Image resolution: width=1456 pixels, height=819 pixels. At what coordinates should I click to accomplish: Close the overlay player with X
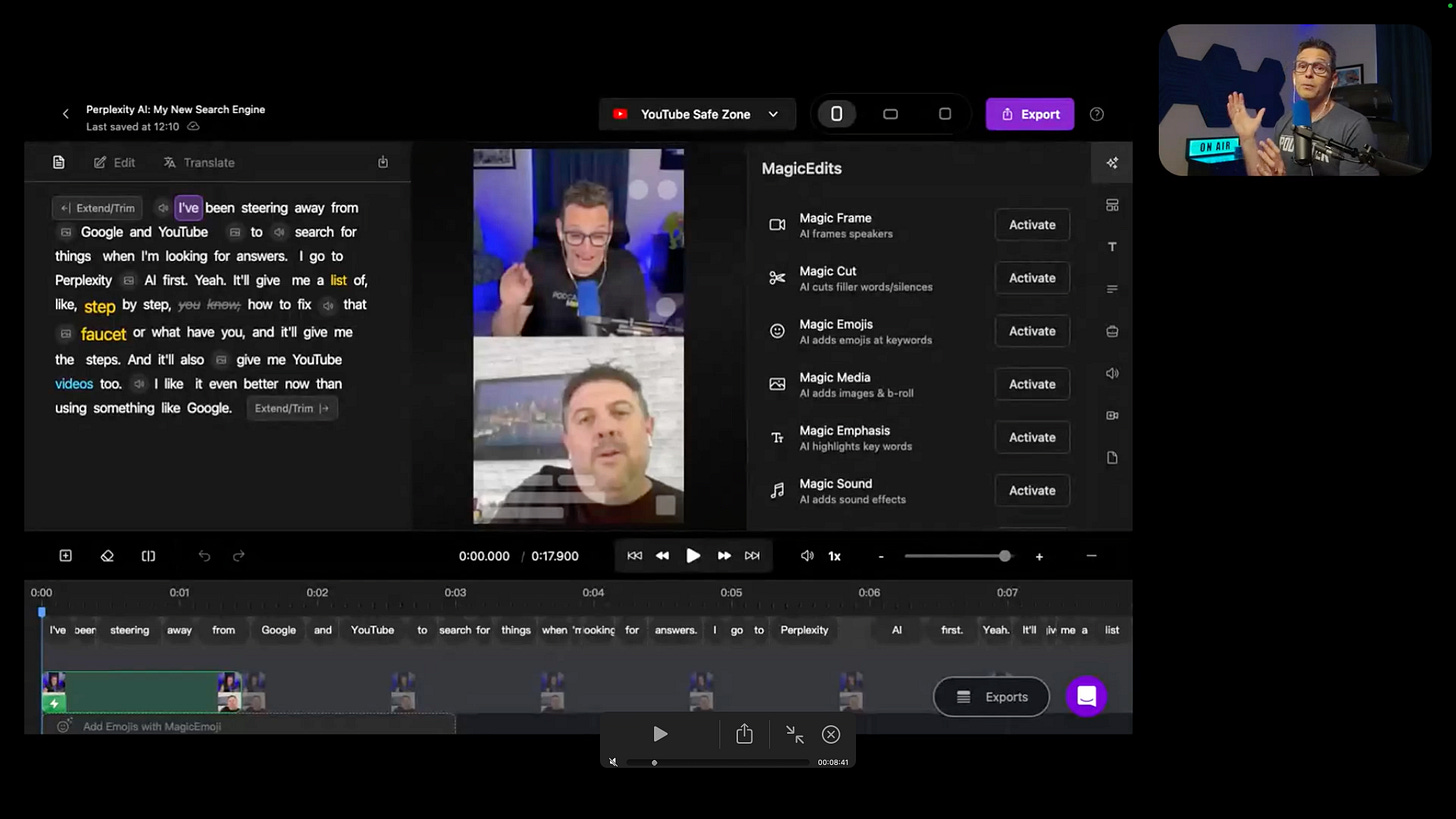(x=831, y=735)
